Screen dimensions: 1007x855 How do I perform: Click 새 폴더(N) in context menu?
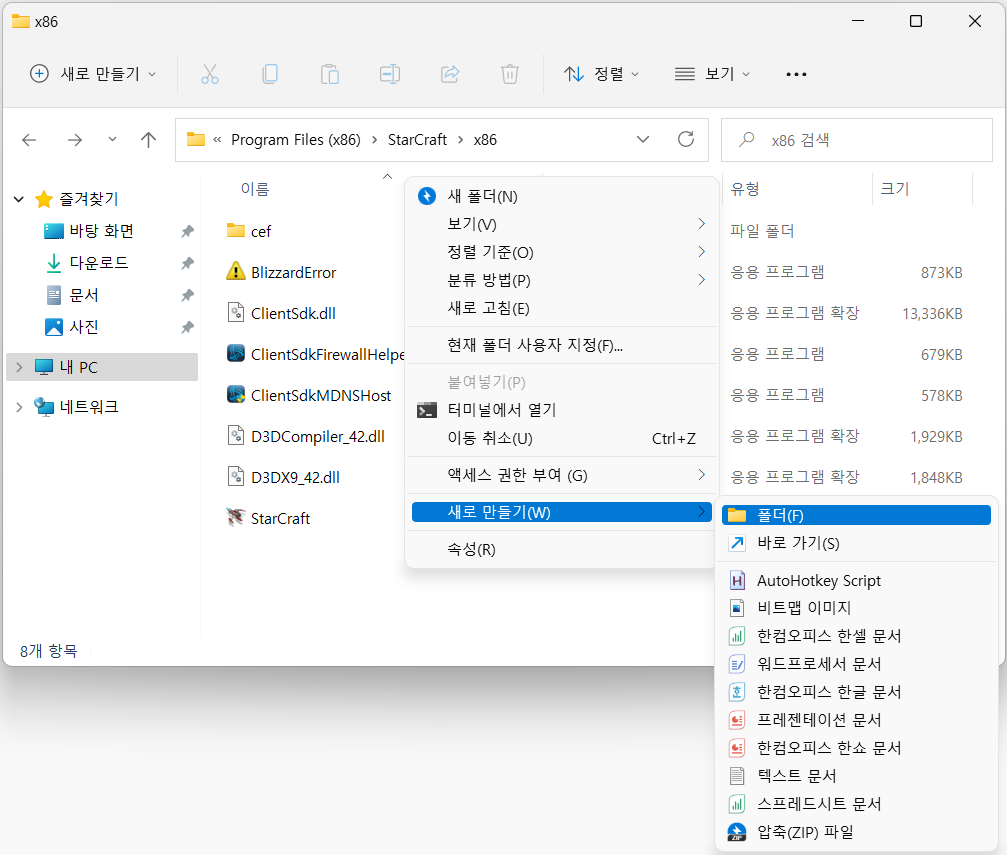click(x=562, y=197)
